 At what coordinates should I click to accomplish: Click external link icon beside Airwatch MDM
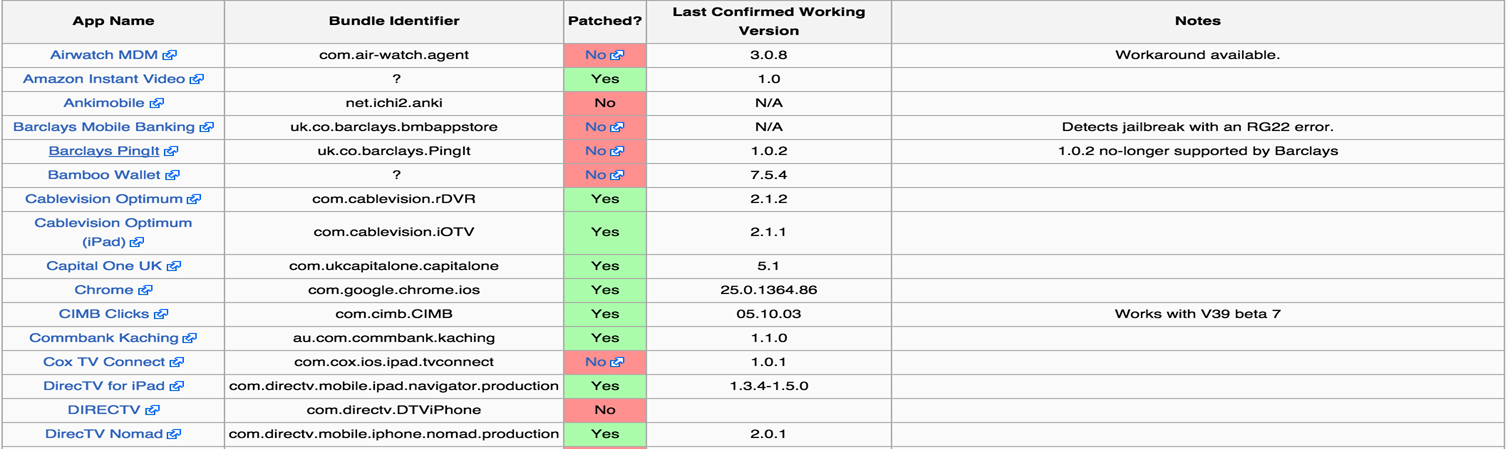(x=171, y=55)
